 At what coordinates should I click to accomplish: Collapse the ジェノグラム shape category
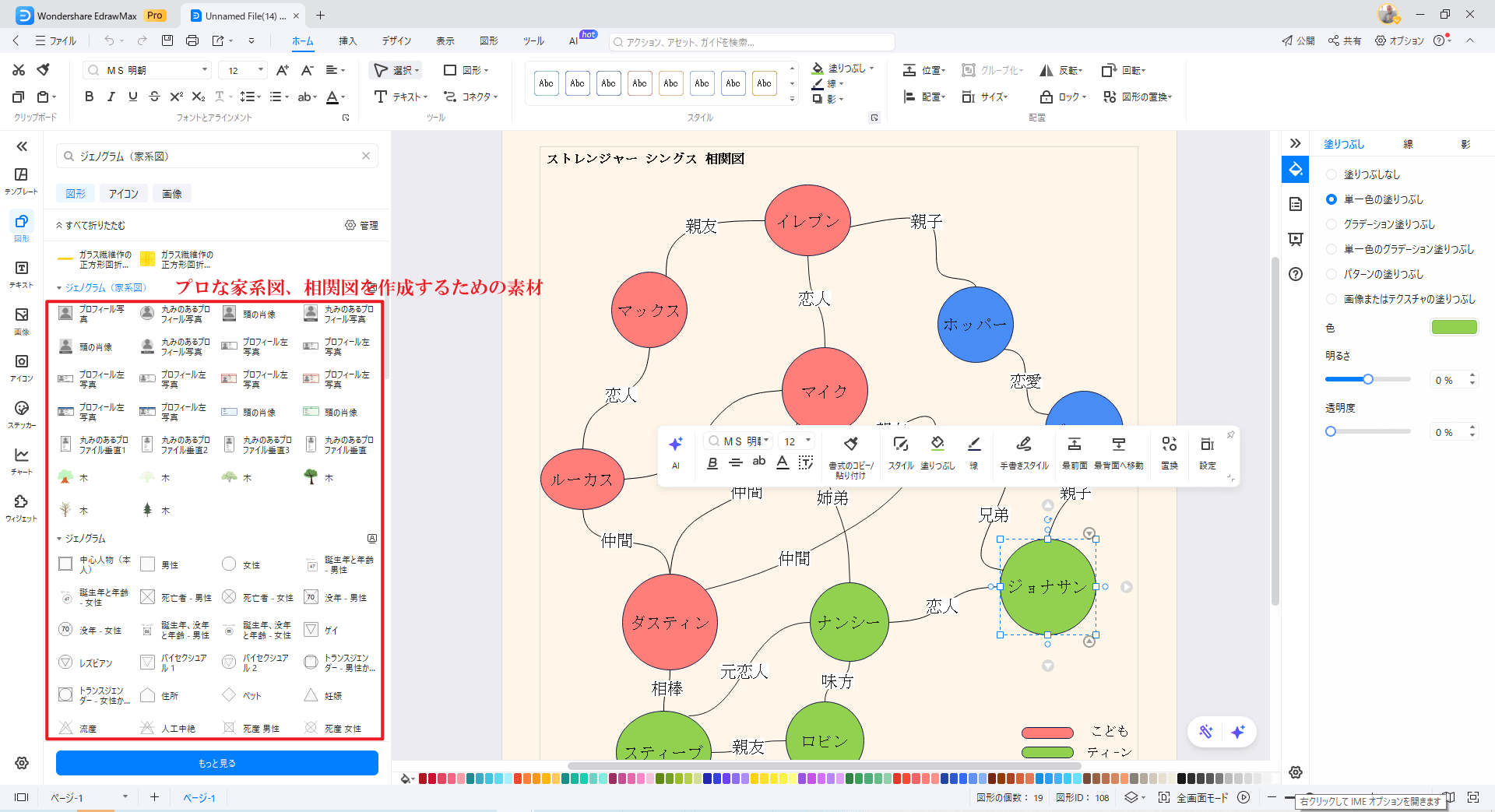point(59,539)
